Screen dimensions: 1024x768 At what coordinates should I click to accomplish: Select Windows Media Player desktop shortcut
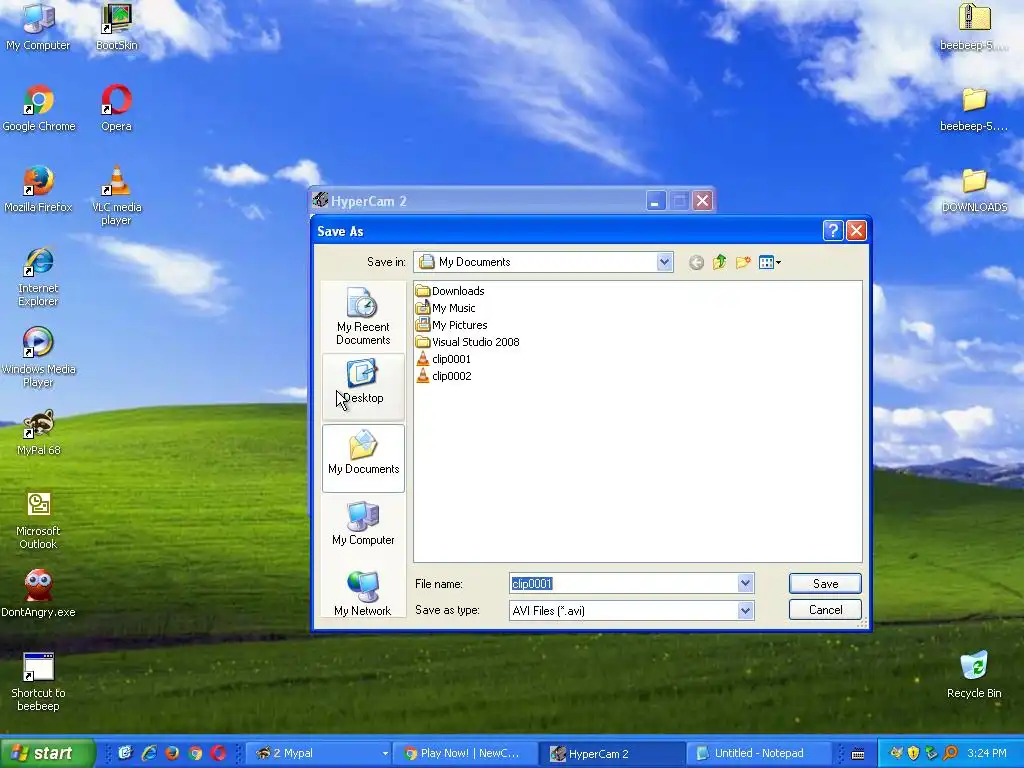point(38,358)
